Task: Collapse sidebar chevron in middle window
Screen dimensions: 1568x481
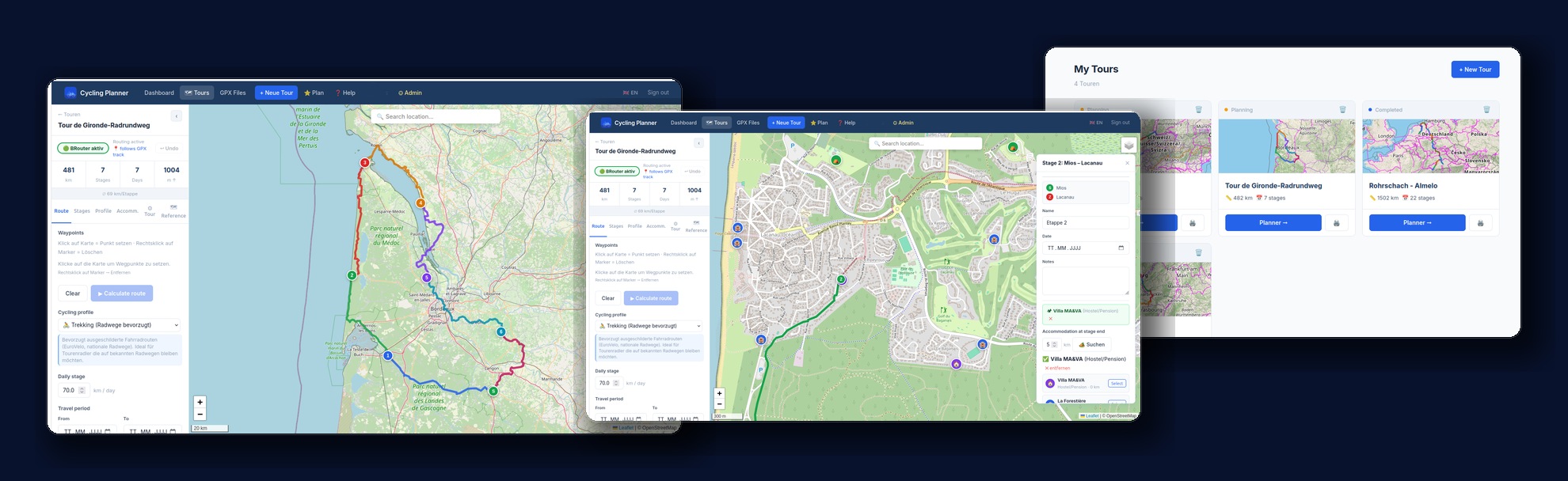Action: [x=698, y=143]
